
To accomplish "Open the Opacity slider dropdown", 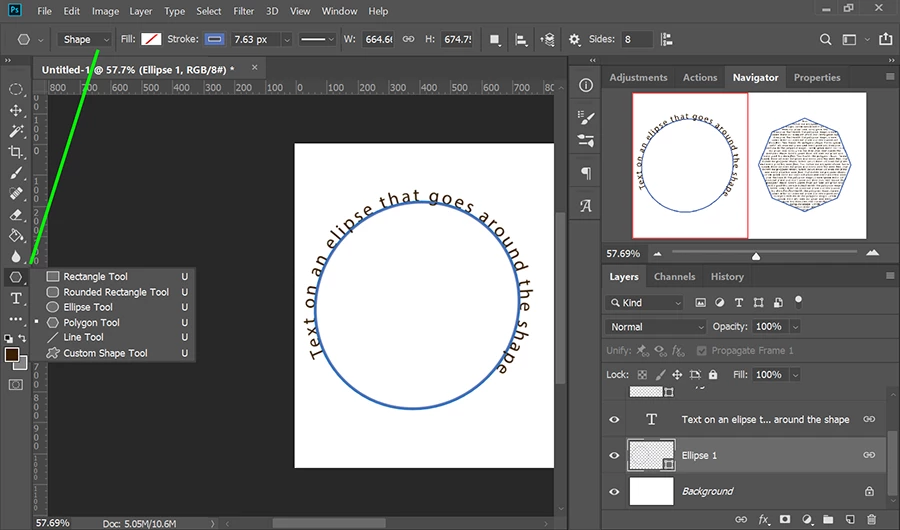I will coord(796,327).
